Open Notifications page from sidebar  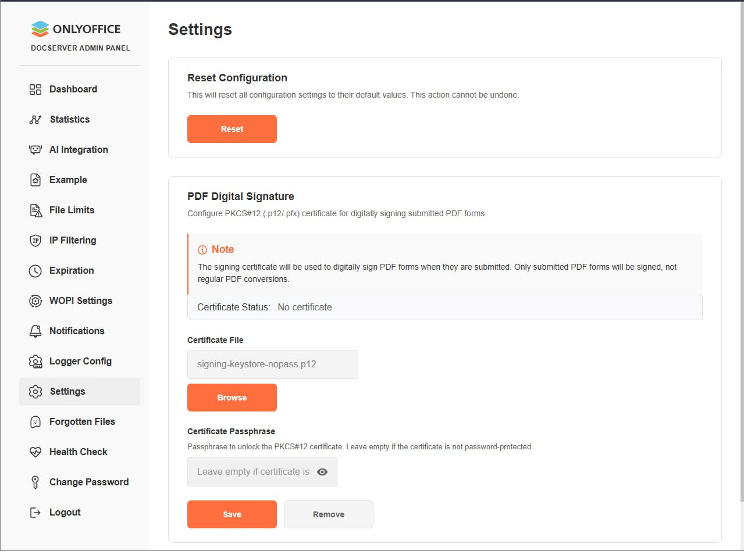(77, 331)
